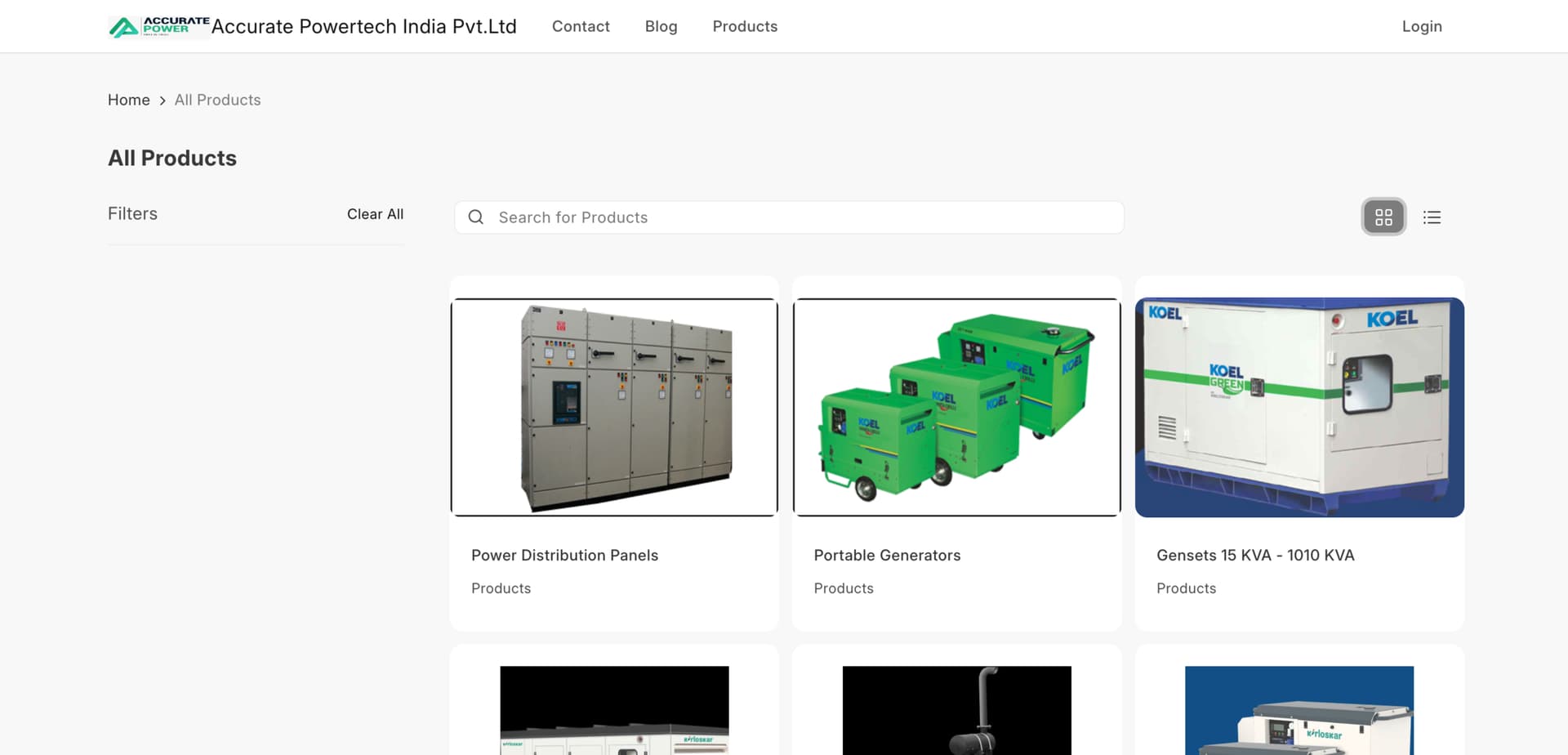
Task: Switch to grid view layout
Action: pos(1383,217)
